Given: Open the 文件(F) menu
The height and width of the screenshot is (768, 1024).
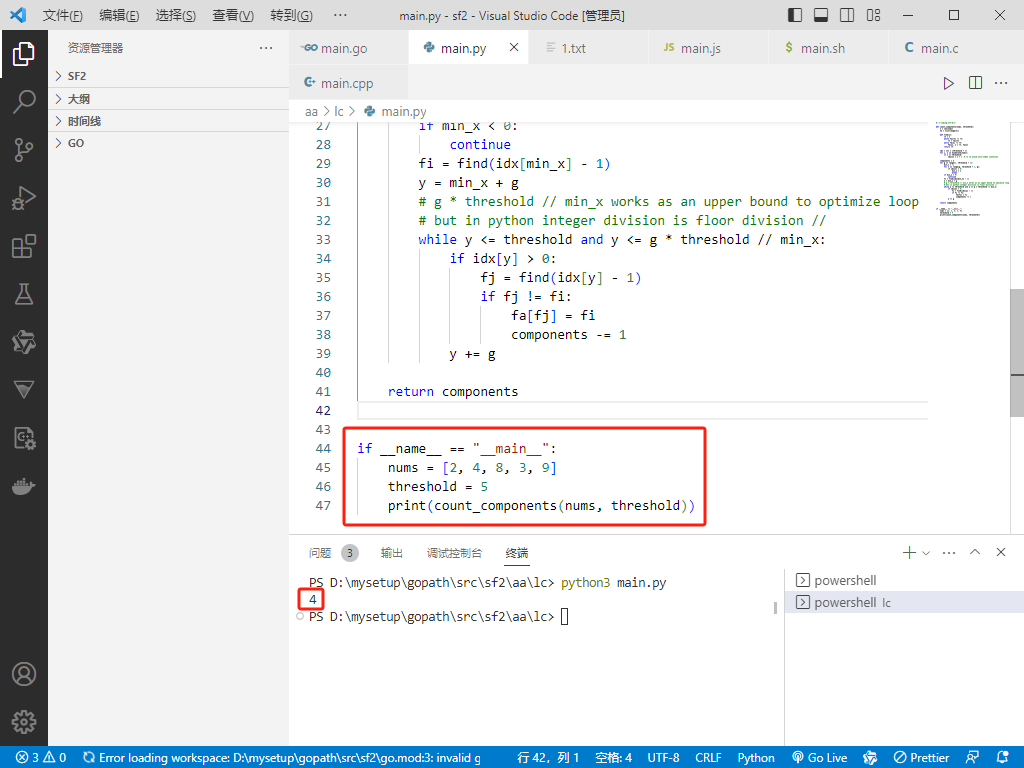Looking at the screenshot, I should (63, 15).
